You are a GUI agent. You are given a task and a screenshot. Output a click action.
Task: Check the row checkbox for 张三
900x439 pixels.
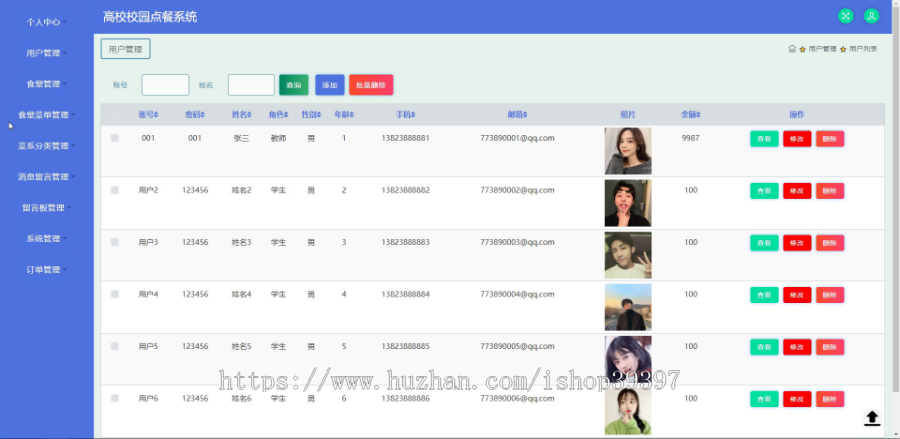click(x=115, y=138)
